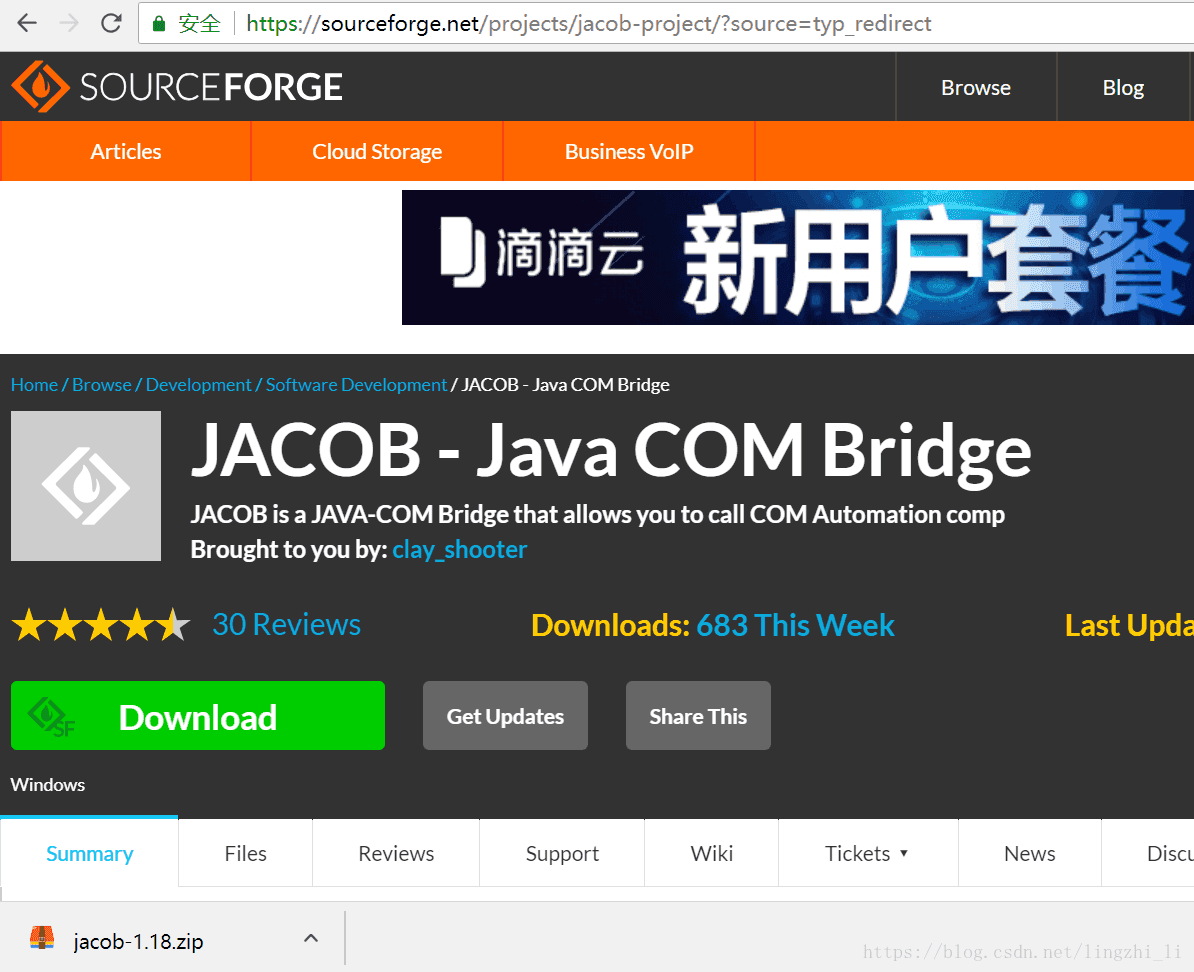Click the 683 This Week downloads link
Screen dimensions: 1194x972
pyautogui.click(x=795, y=625)
